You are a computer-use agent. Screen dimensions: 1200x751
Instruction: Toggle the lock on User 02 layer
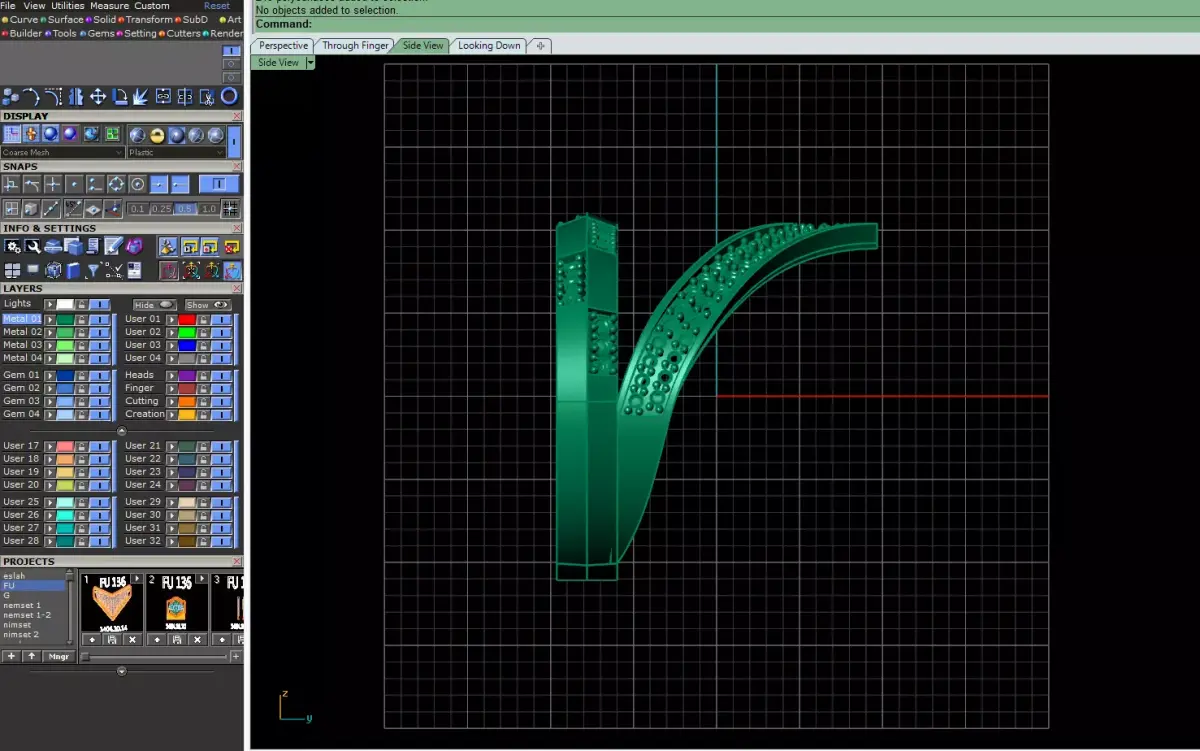tap(203, 332)
